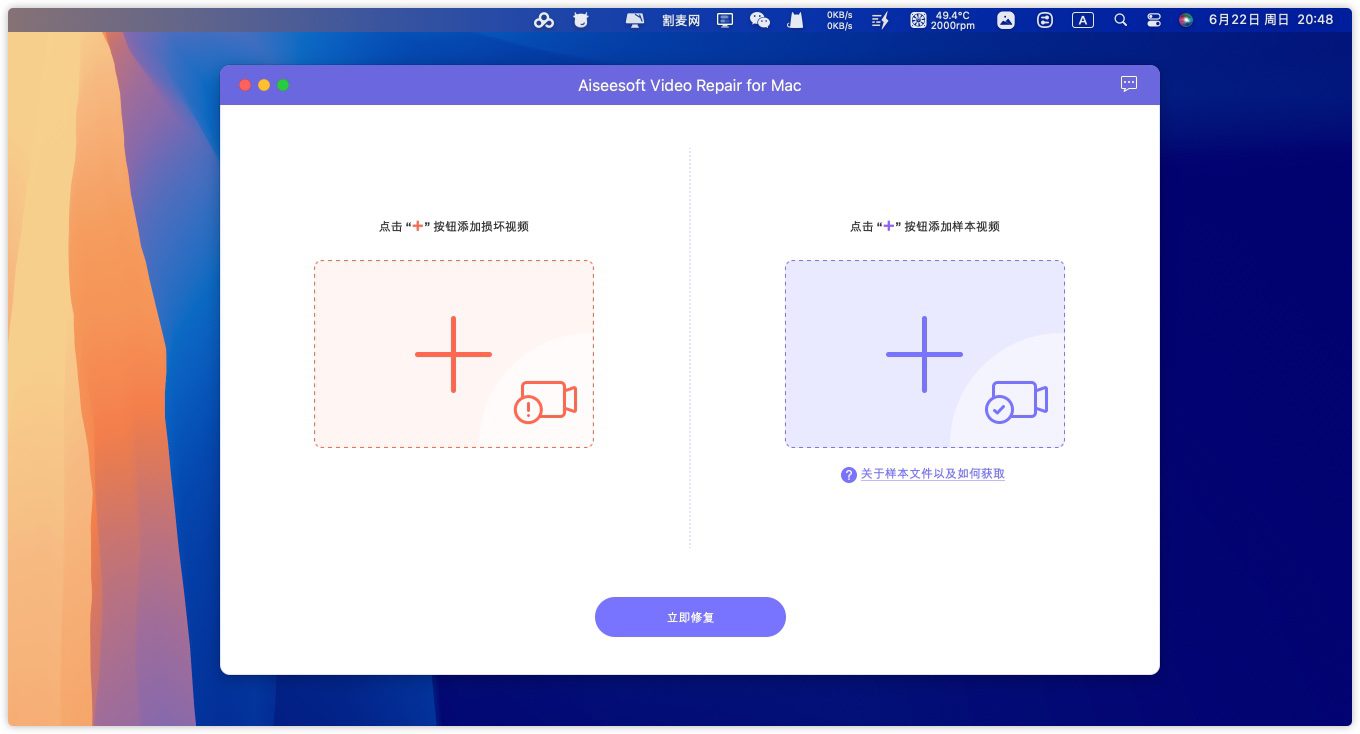
Task: Open the input source A indicator
Action: coord(1082,20)
